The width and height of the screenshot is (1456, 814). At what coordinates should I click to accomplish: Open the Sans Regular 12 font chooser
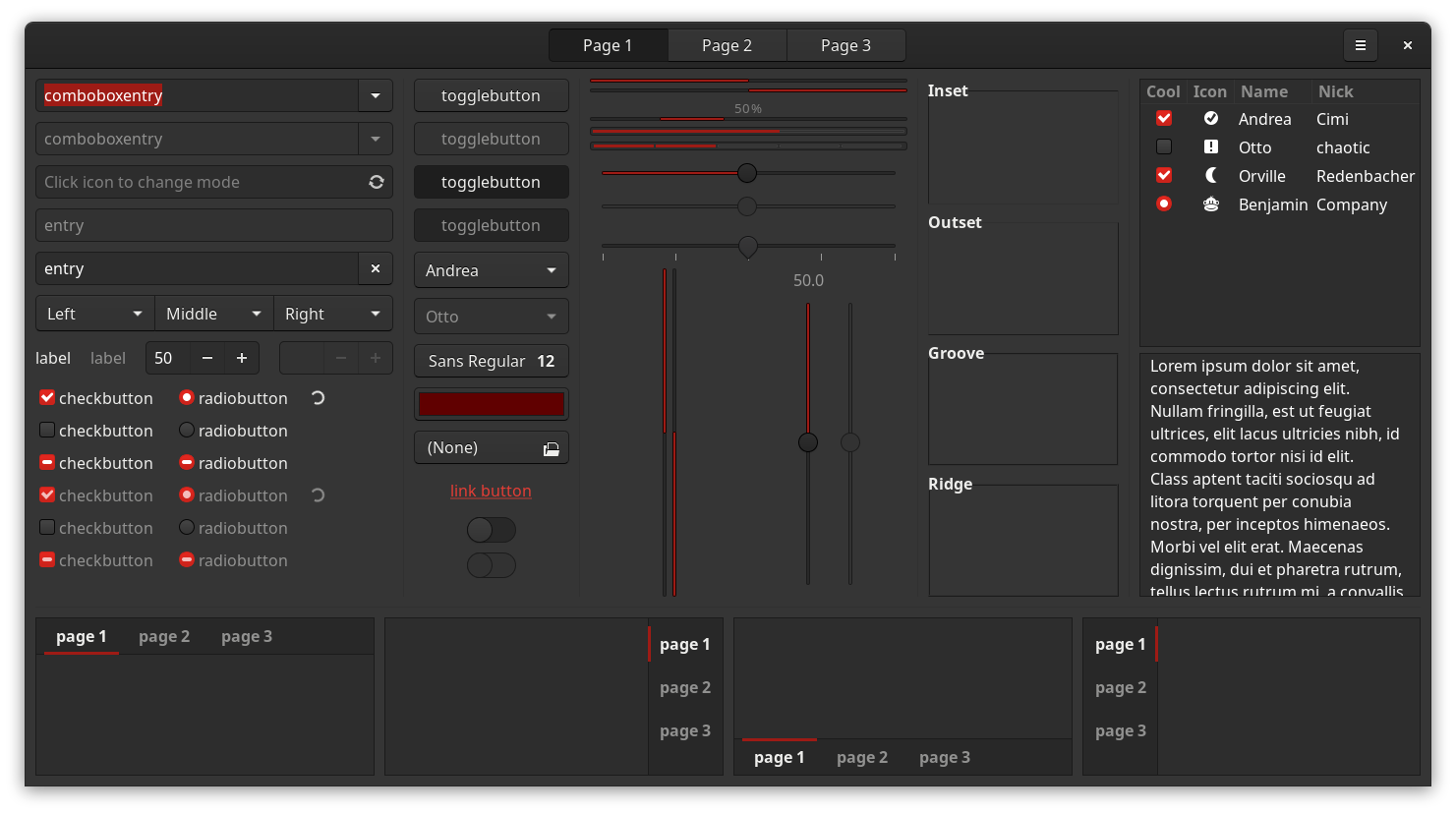pyautogui.click(x=492, y=361)
